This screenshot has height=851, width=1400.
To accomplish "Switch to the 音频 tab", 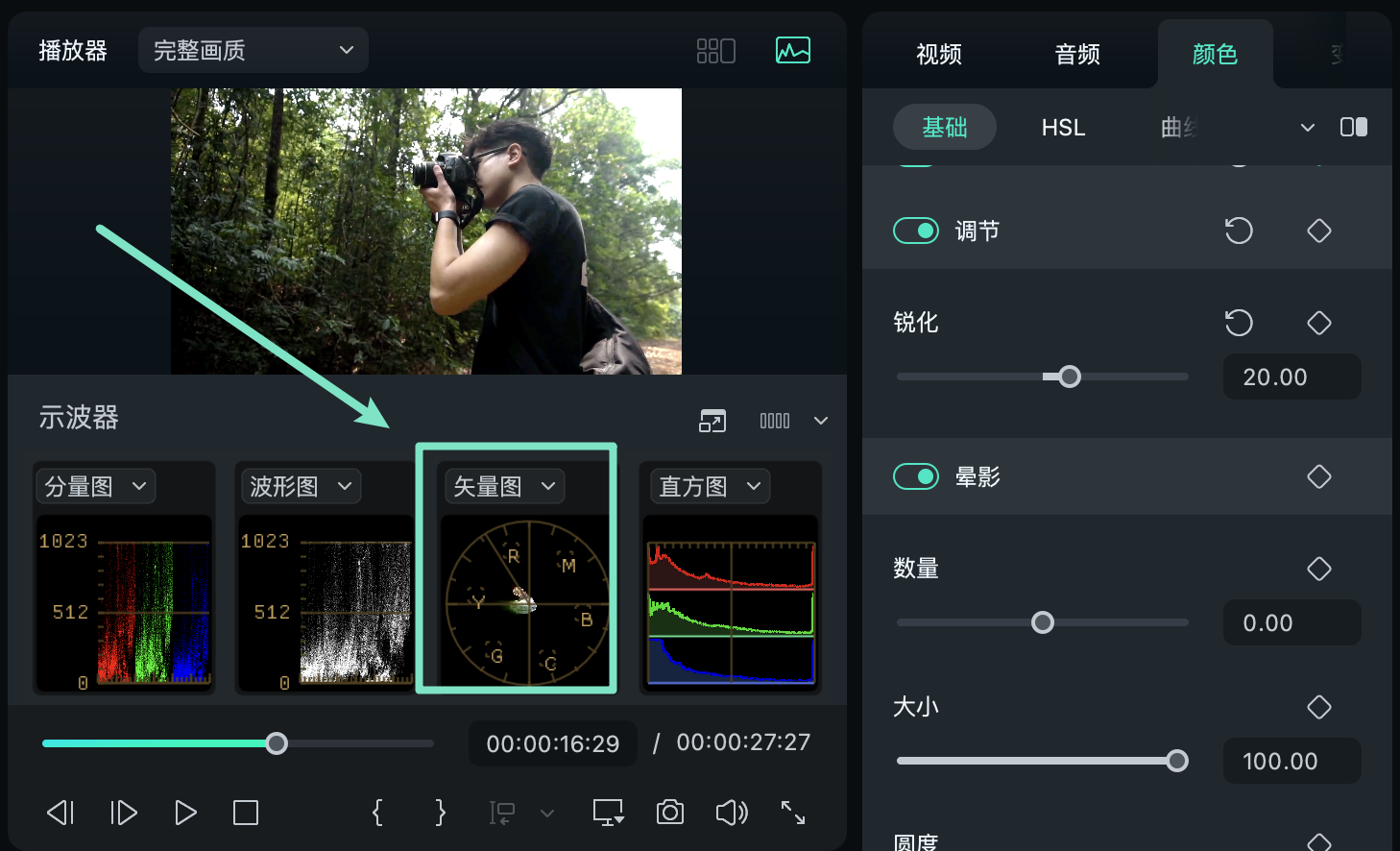I will pyautogui.click(x=1076, y=55).
